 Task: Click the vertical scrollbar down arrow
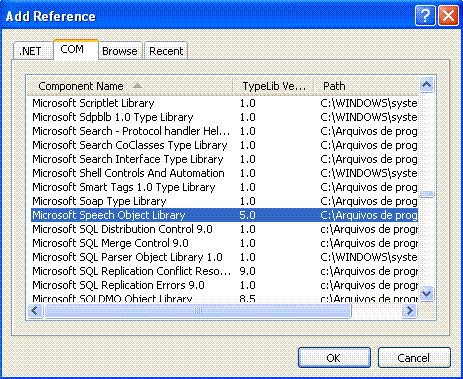point(426,294)
